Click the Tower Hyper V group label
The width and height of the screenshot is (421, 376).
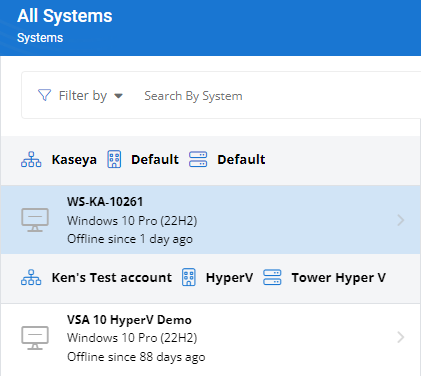tap(339, 278)
